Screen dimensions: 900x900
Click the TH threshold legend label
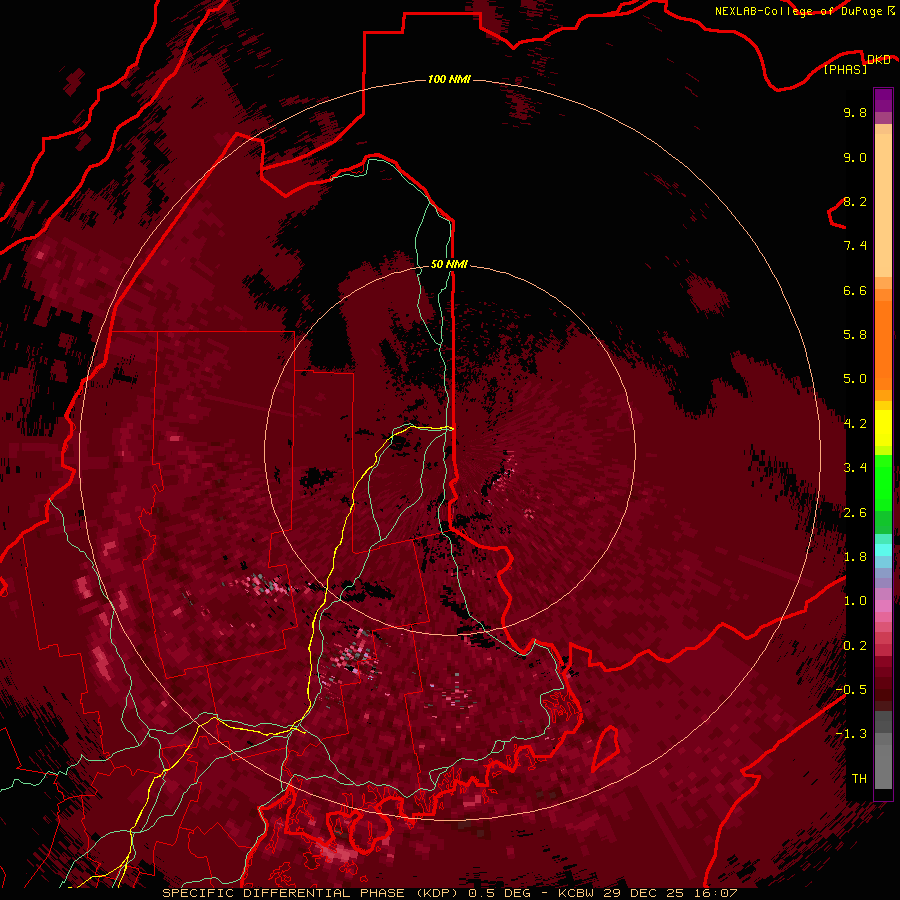[859, 779]
